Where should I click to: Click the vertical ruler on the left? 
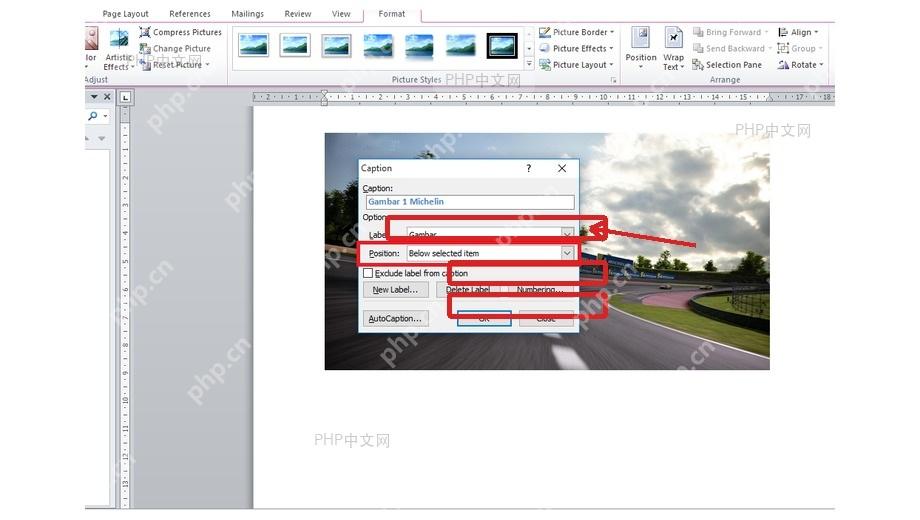(x=125, y=305)
